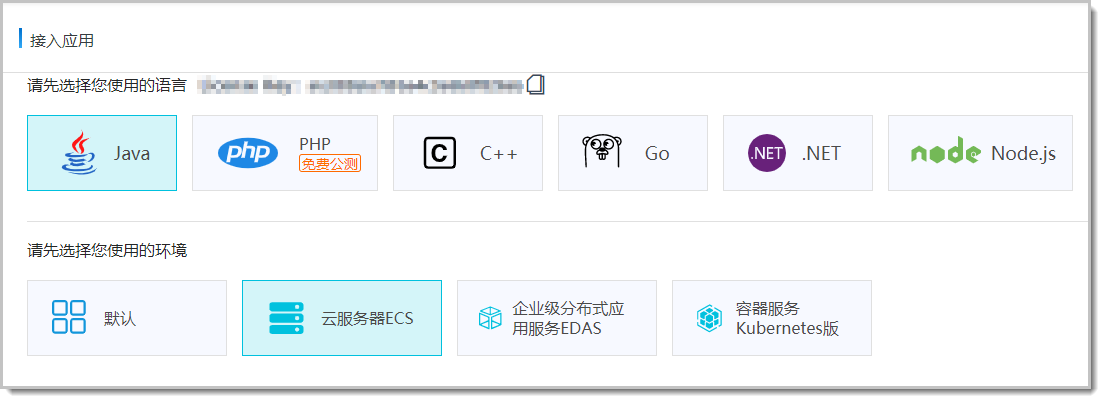1104x402 pixels.
Task: Select the Java language card
Action: 102,153
